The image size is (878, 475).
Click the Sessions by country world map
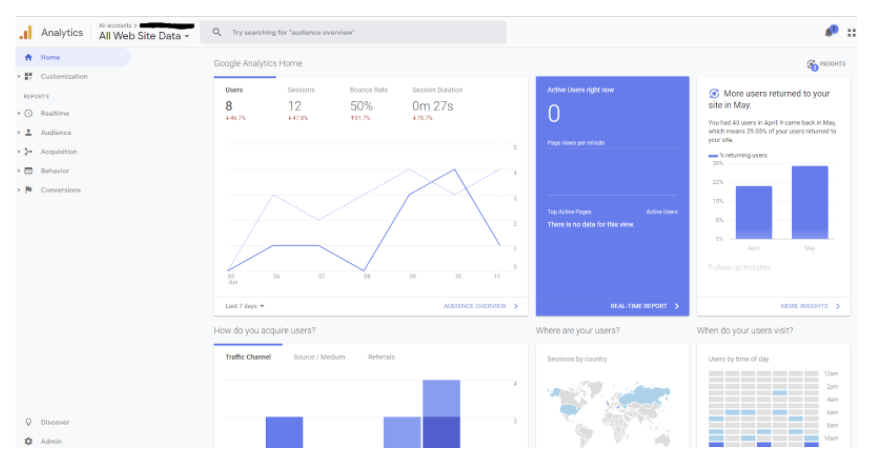coord(610,412)
